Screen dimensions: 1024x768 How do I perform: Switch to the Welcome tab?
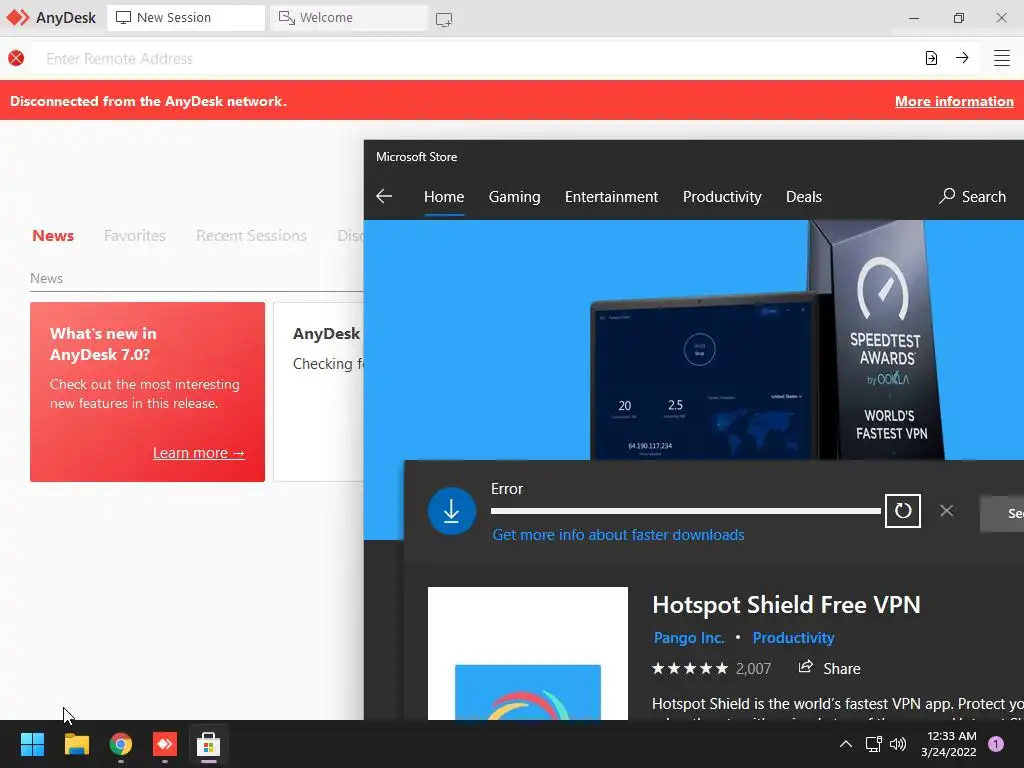click(x=349, y=18)
